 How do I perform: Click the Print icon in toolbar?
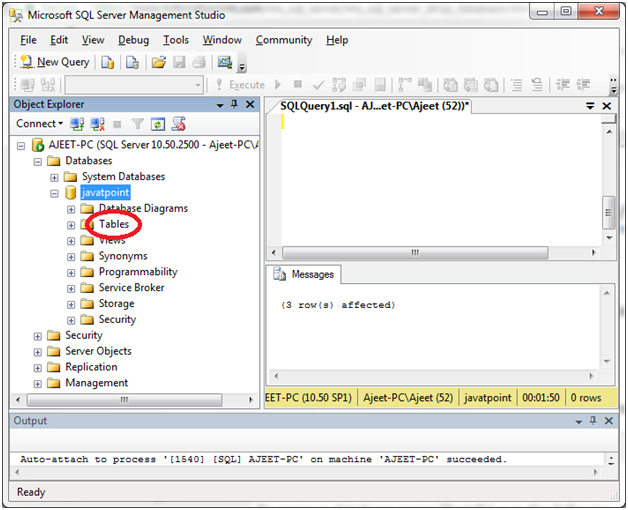coord(199,62)
